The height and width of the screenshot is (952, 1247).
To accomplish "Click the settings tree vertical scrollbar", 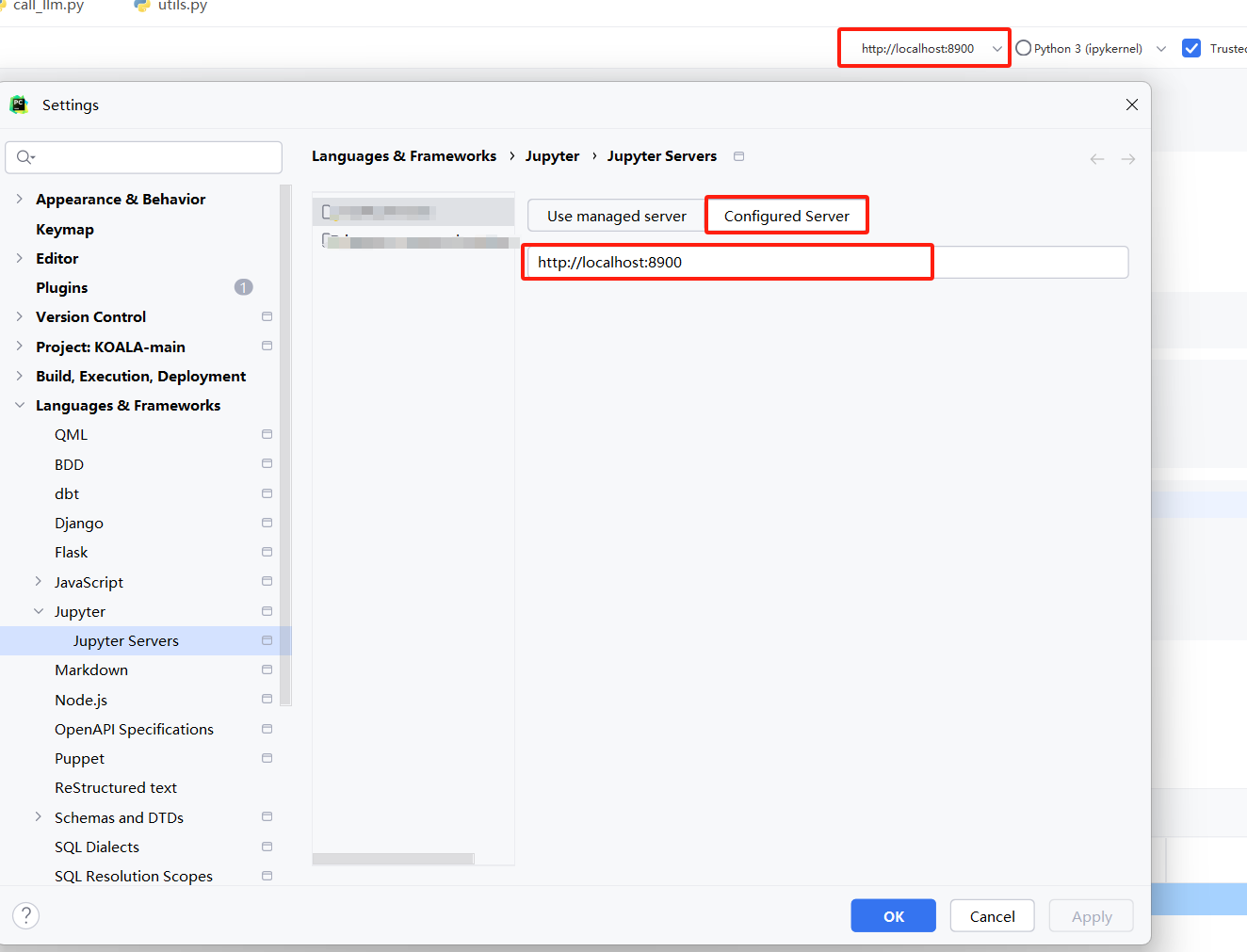I will tap(285, 444).
